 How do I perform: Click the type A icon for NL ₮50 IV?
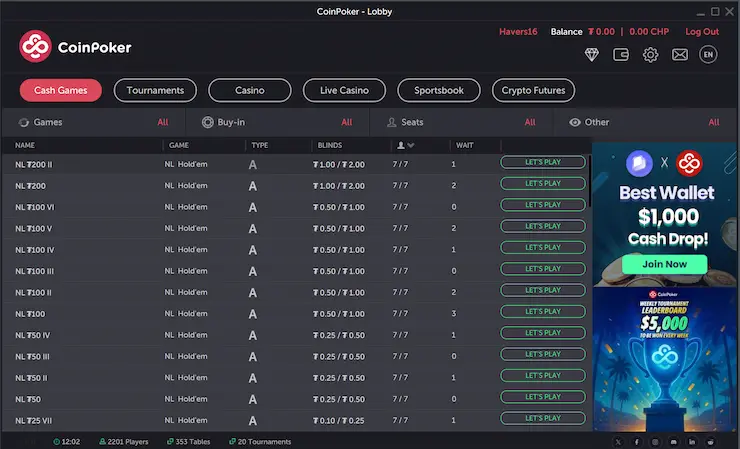pos(253,335)
